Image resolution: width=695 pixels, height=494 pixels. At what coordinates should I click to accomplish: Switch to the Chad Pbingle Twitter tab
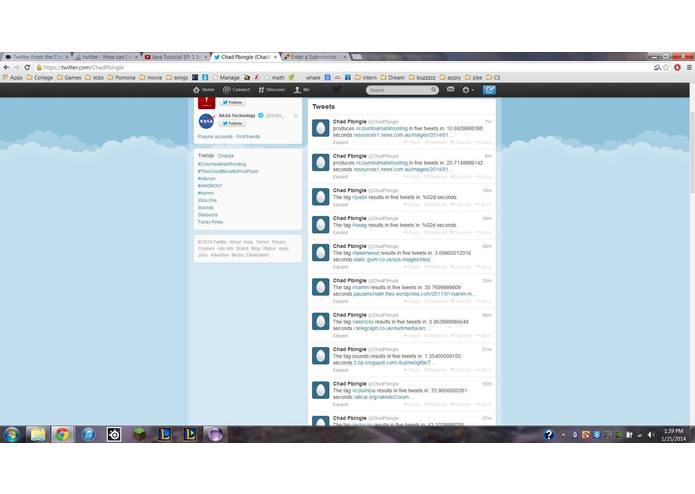pos(245,57)
